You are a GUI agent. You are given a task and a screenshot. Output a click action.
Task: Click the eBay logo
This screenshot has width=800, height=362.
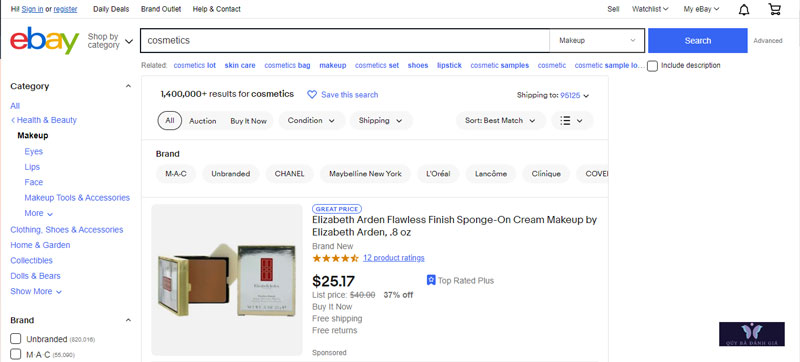point(44,40)
